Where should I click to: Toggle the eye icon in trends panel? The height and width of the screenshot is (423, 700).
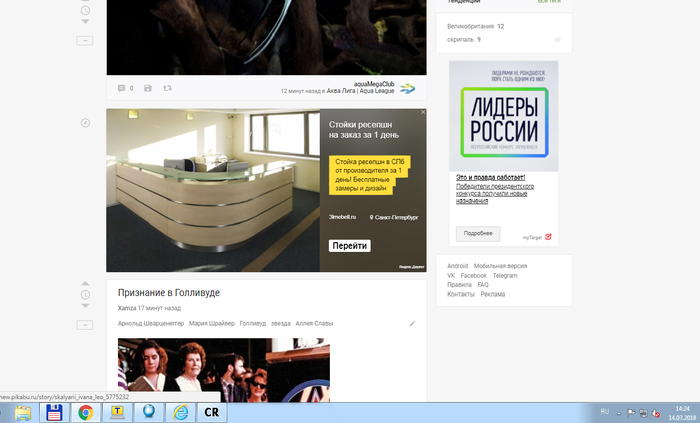[558, 40]
